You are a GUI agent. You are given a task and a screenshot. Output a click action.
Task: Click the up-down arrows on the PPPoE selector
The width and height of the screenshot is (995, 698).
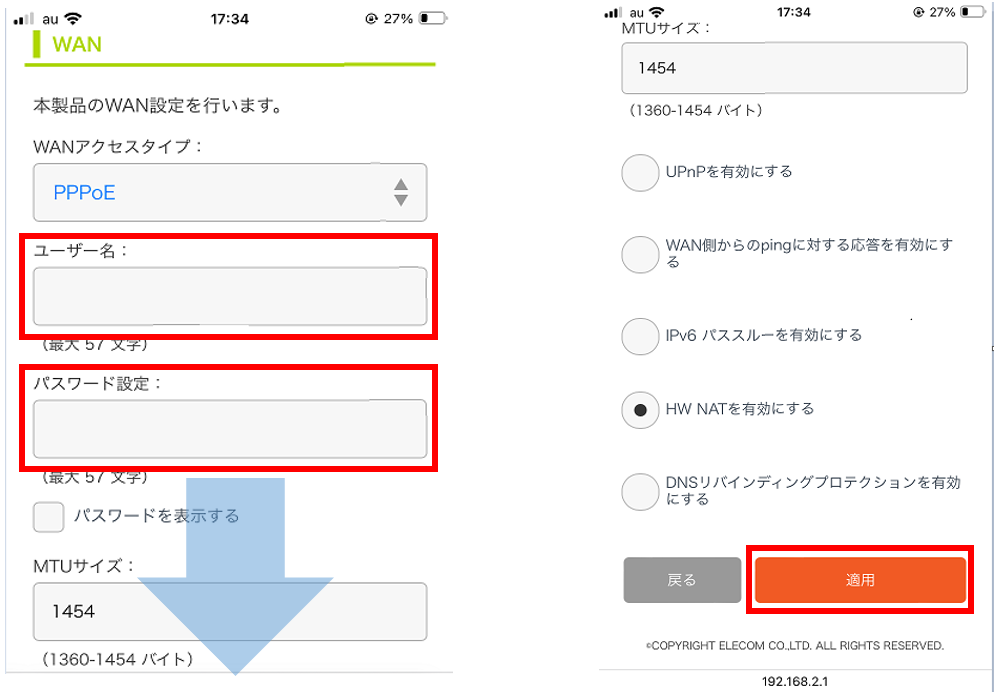[x=400, y=192]
